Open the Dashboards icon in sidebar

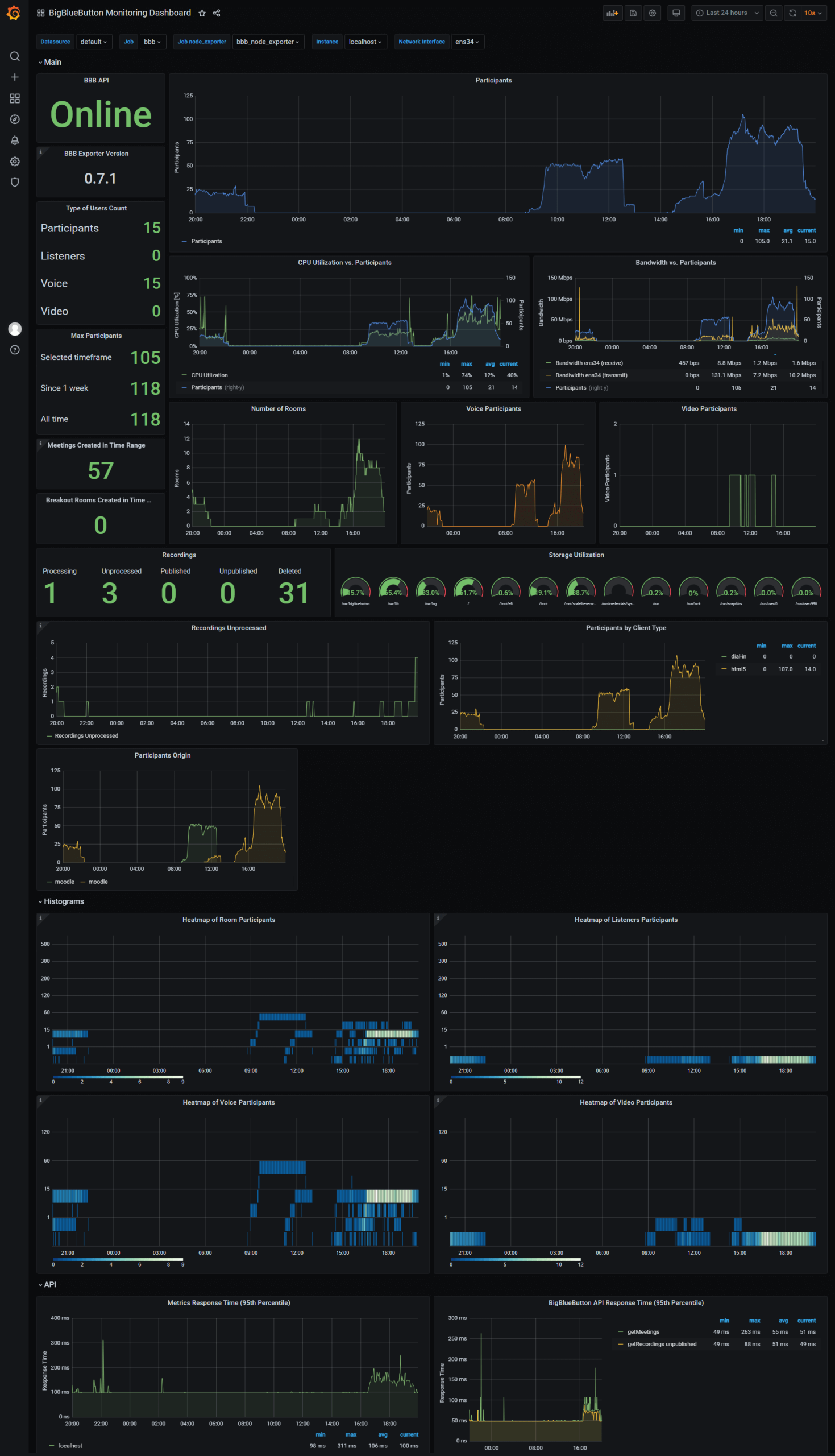15,98
